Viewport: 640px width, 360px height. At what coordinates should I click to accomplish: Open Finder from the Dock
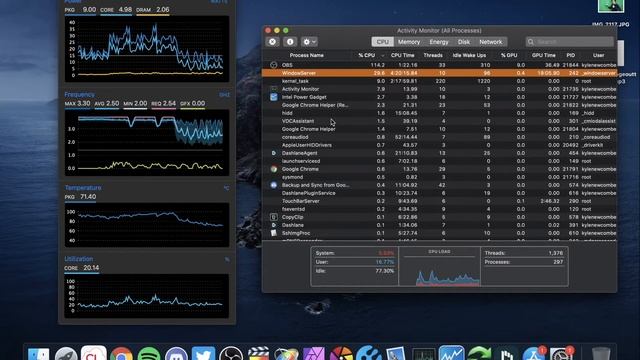pos(38,354)
